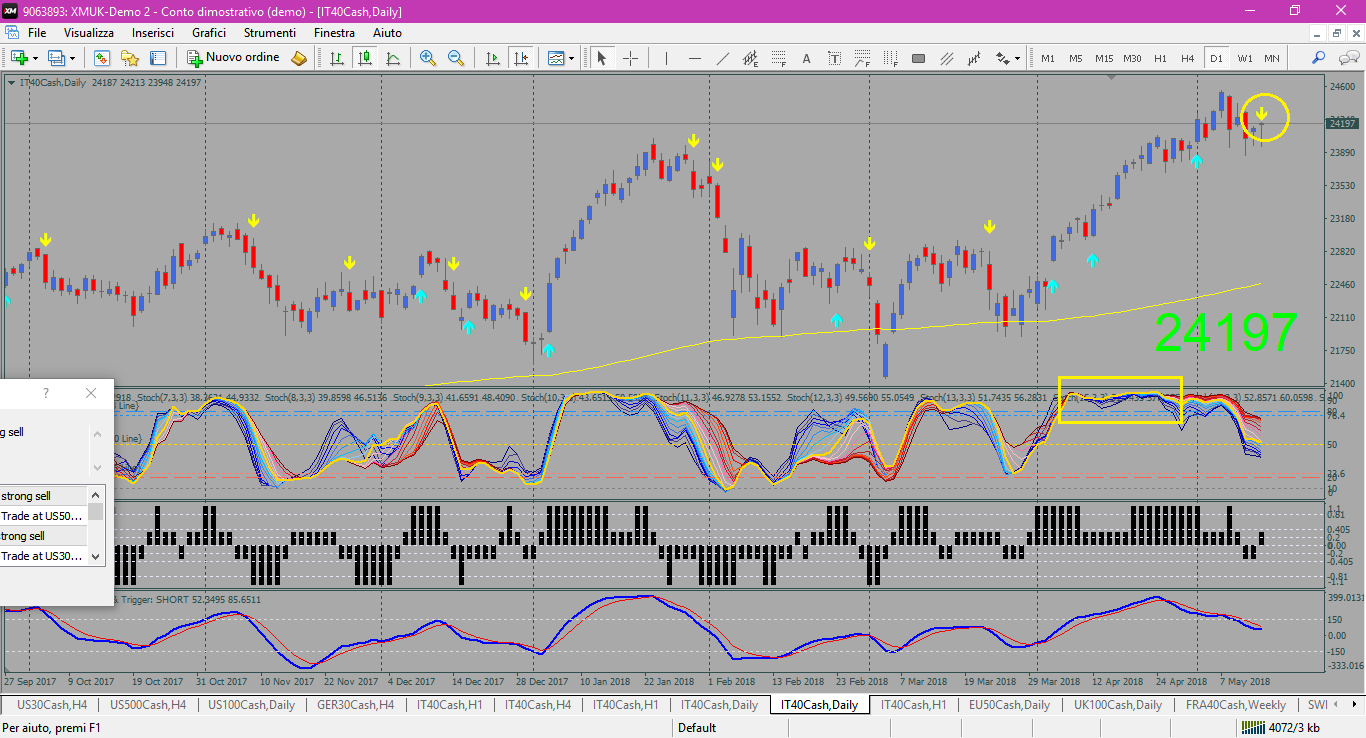
Task: Select the trendline drawing tool
Action: point(723,58)
